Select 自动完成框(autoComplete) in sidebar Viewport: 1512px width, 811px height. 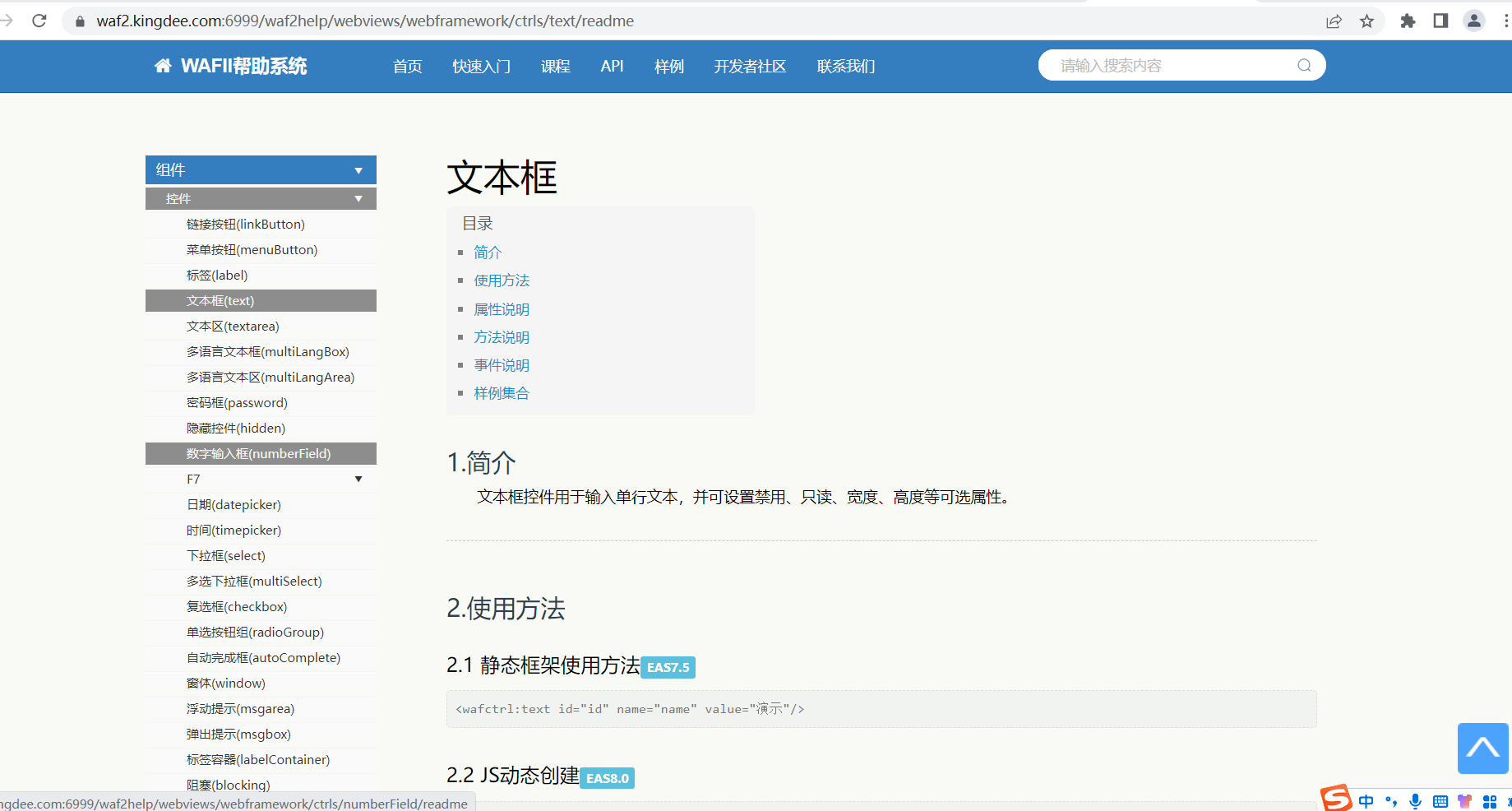(x=261, y=658)
